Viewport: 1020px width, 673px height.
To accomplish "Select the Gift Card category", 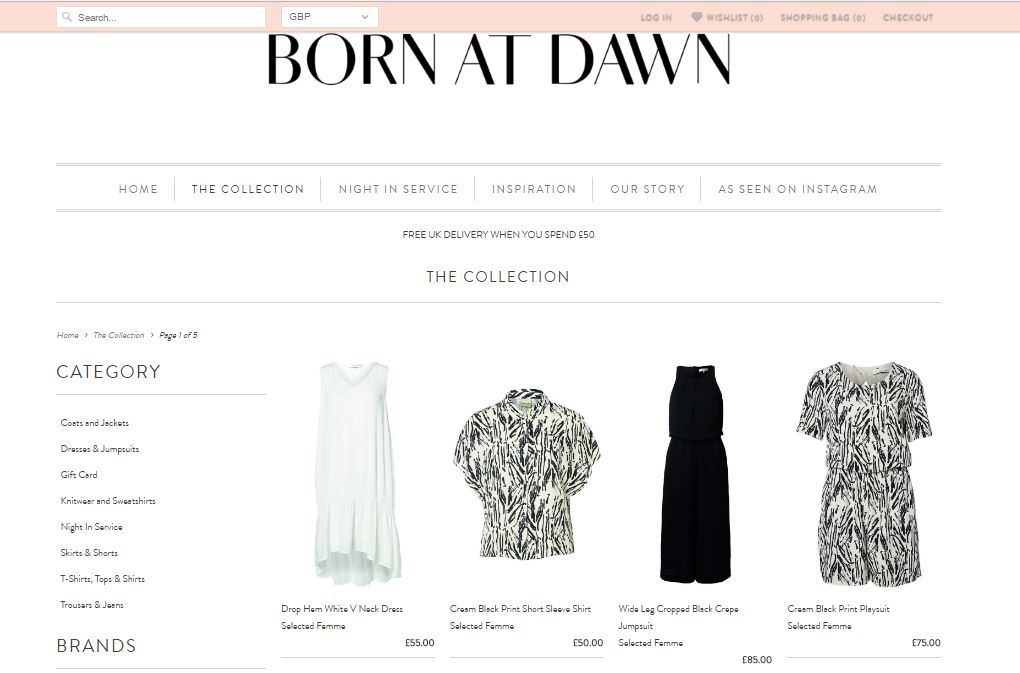I will (x=79, y=475).
